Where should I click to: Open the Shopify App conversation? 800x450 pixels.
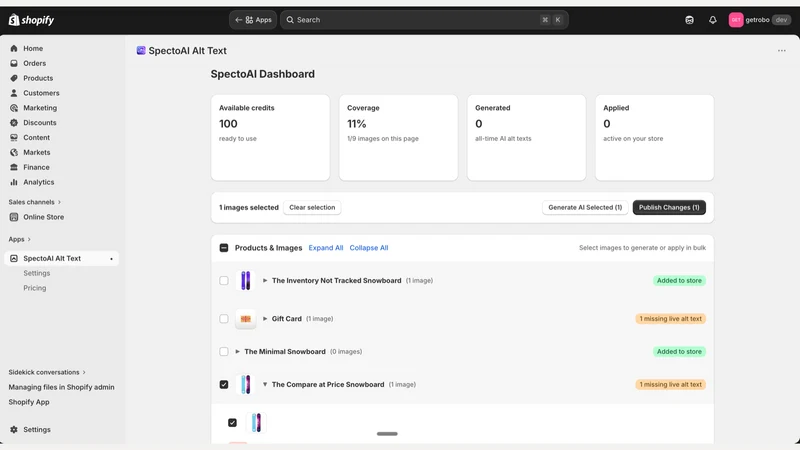[x=29, y=402]
